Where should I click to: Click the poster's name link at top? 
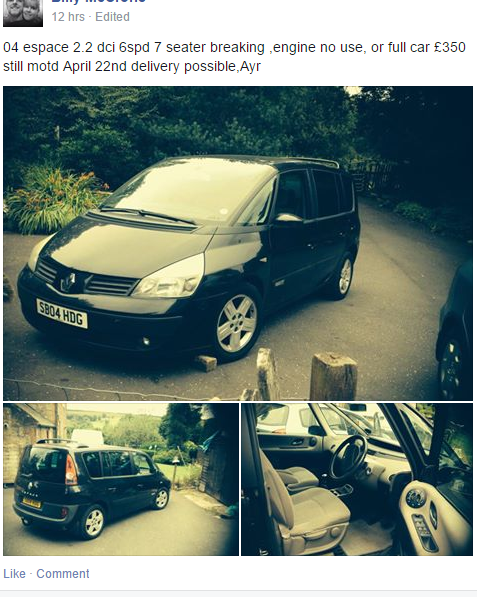(x=98, y=2)
